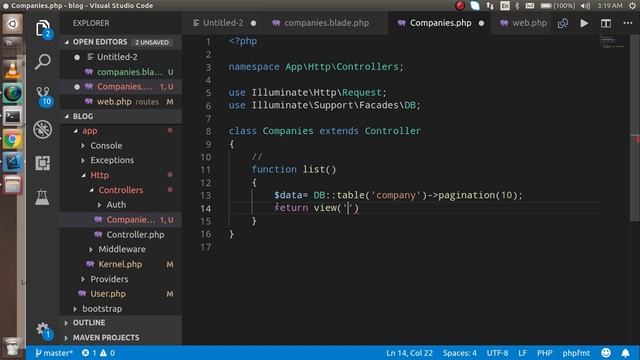640x360 pixels.
Task: Click the code minimap preview
Action: coord(612,42)
